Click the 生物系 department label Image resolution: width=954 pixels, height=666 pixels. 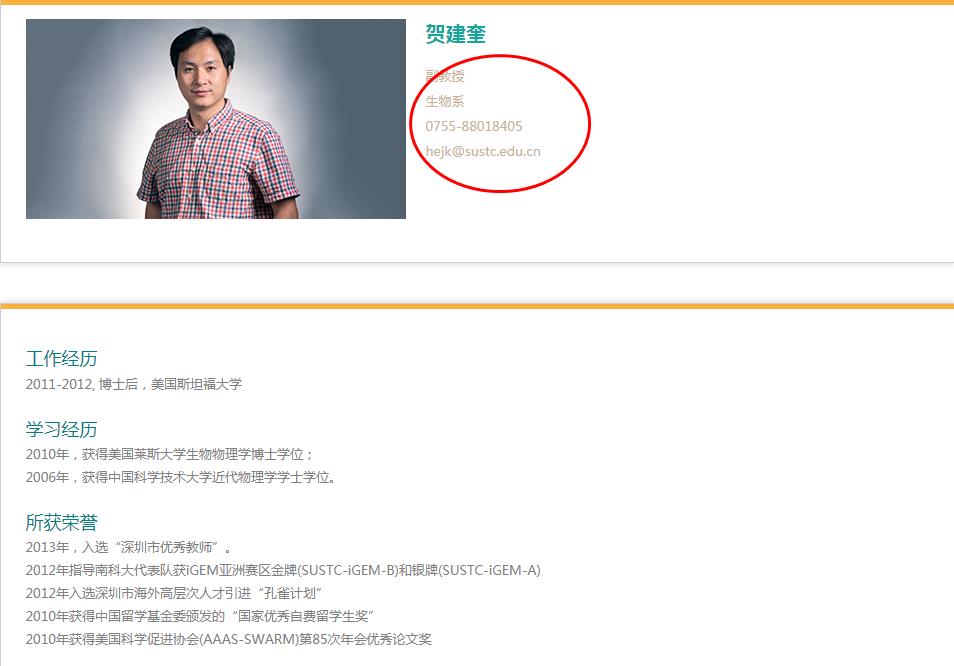(x=445, y=101)
